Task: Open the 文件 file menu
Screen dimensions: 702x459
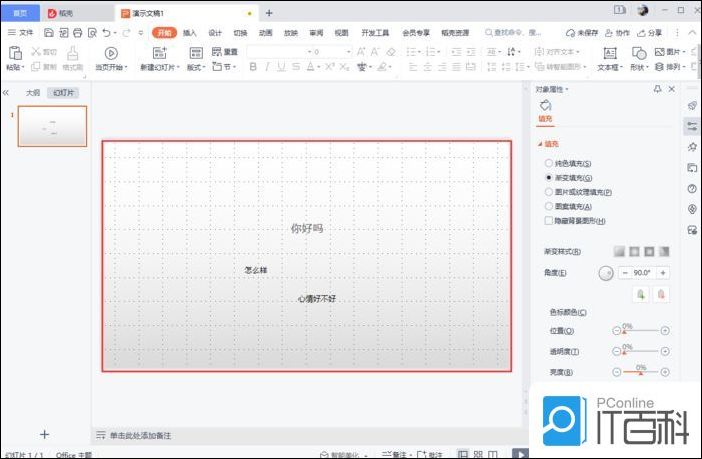Action: click(x=20, y=32)
